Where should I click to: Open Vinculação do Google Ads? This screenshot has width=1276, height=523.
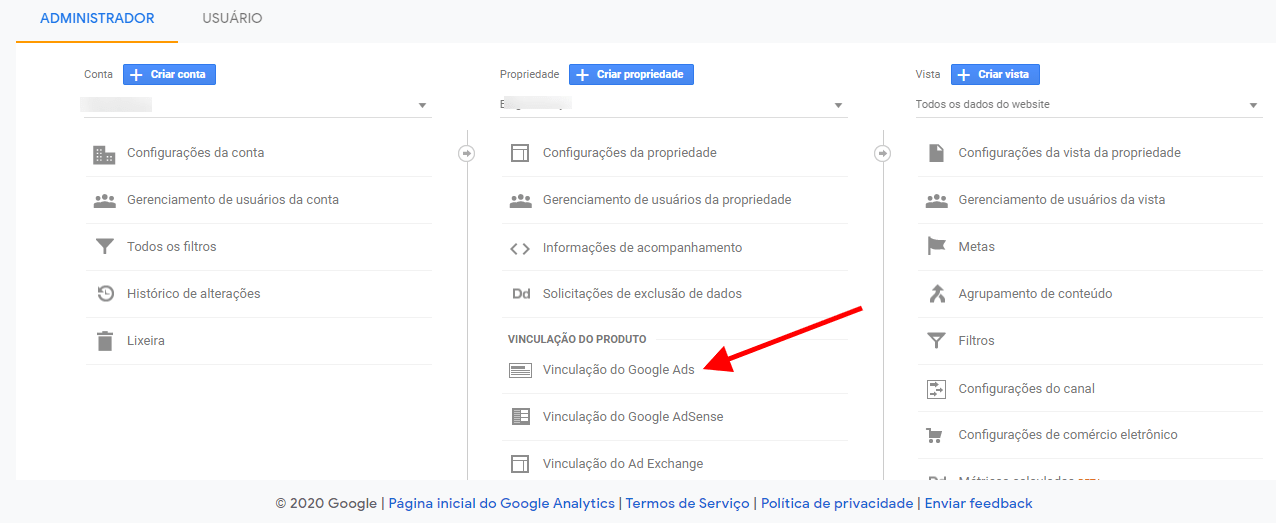point(618,370)
